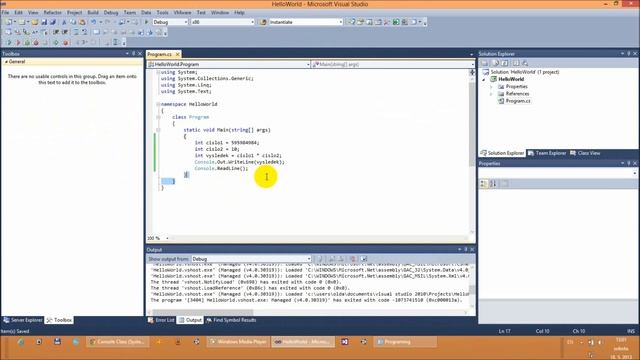Pin the Toolbox auto-hide pushpin
Image resolution: width=640 pixels, height=360 pixels.
pos(133,54)
